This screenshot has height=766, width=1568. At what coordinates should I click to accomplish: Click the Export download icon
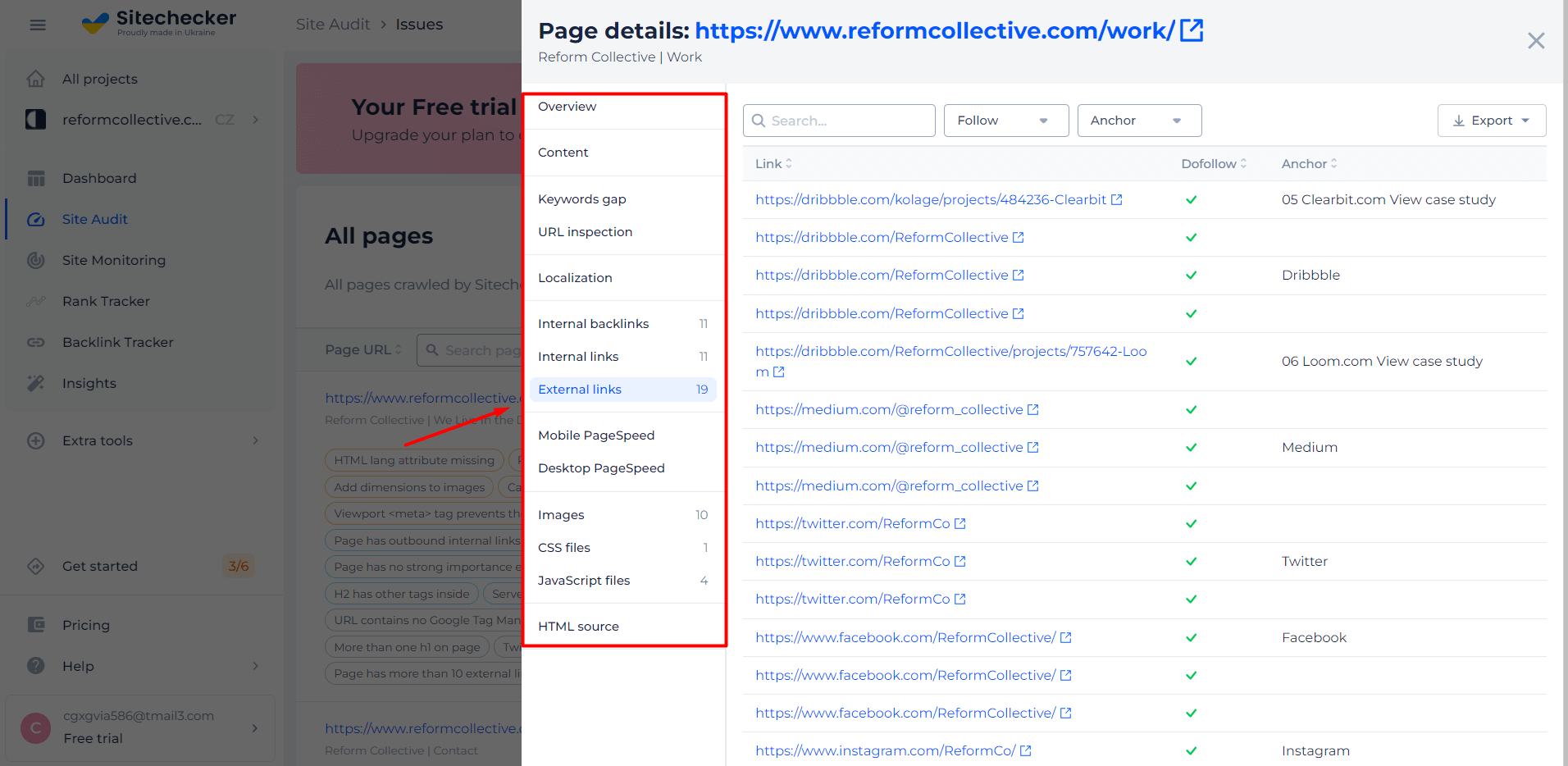pyautogui.click(x=1459, y=121)
